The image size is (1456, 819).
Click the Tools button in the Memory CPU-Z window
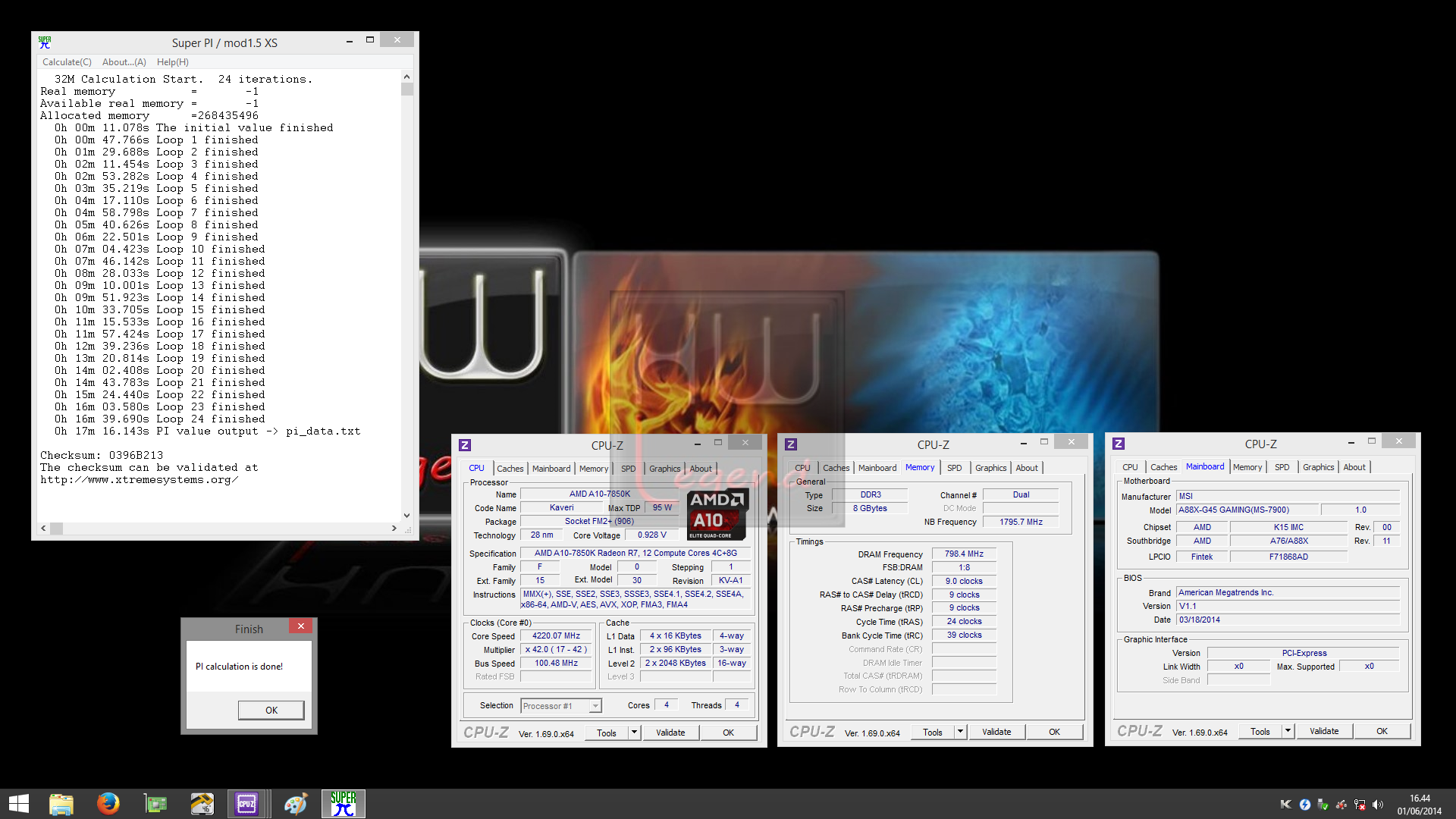pyautogui.click(x=933, y=732)
